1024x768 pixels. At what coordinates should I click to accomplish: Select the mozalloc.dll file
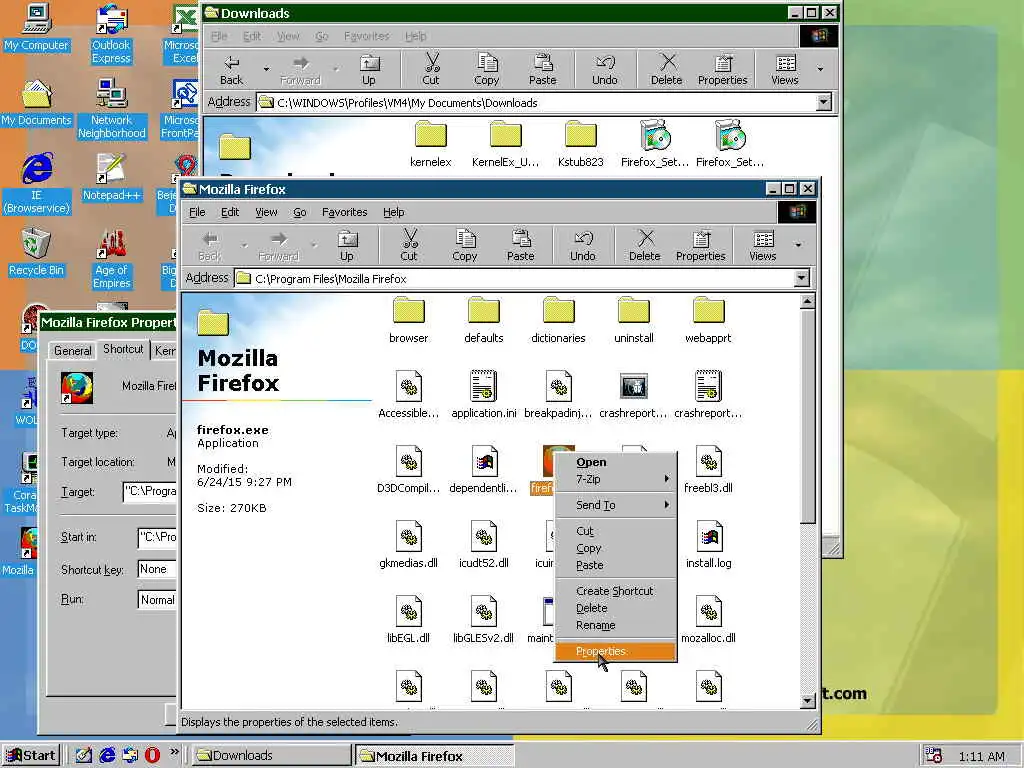pos(709,620)
